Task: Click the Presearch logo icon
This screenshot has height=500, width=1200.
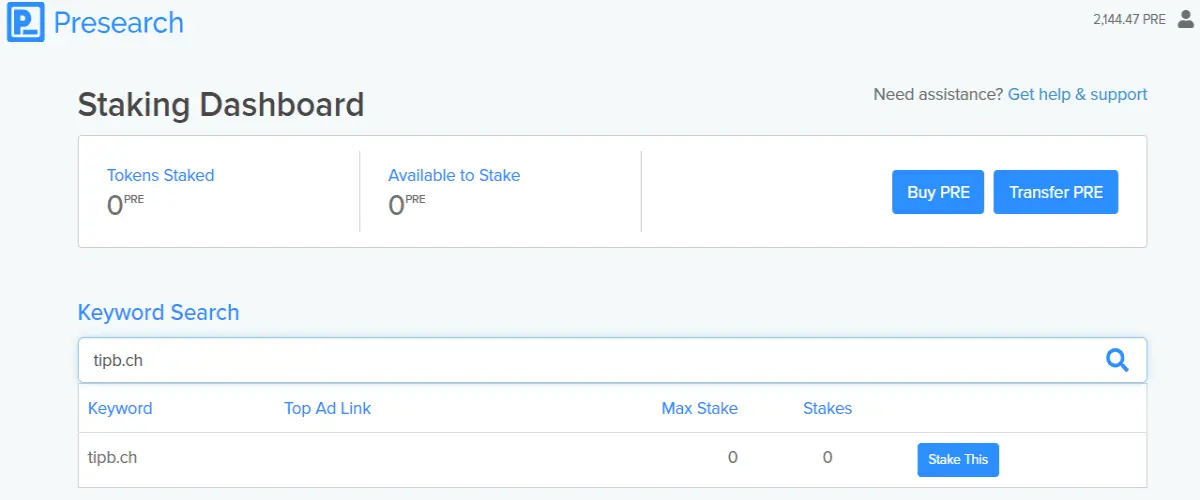Action: point(26,22)
